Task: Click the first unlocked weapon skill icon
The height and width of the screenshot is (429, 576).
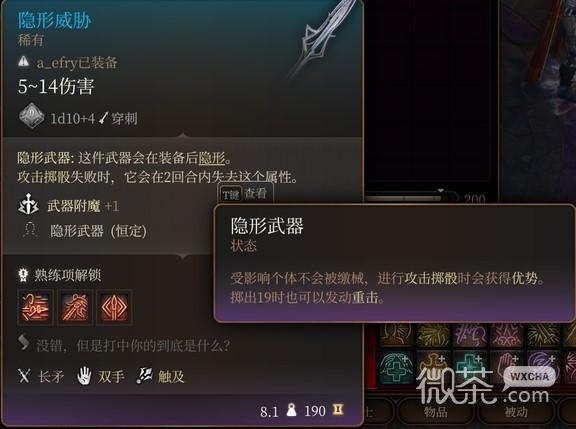Action: click(x=35, y=307)
